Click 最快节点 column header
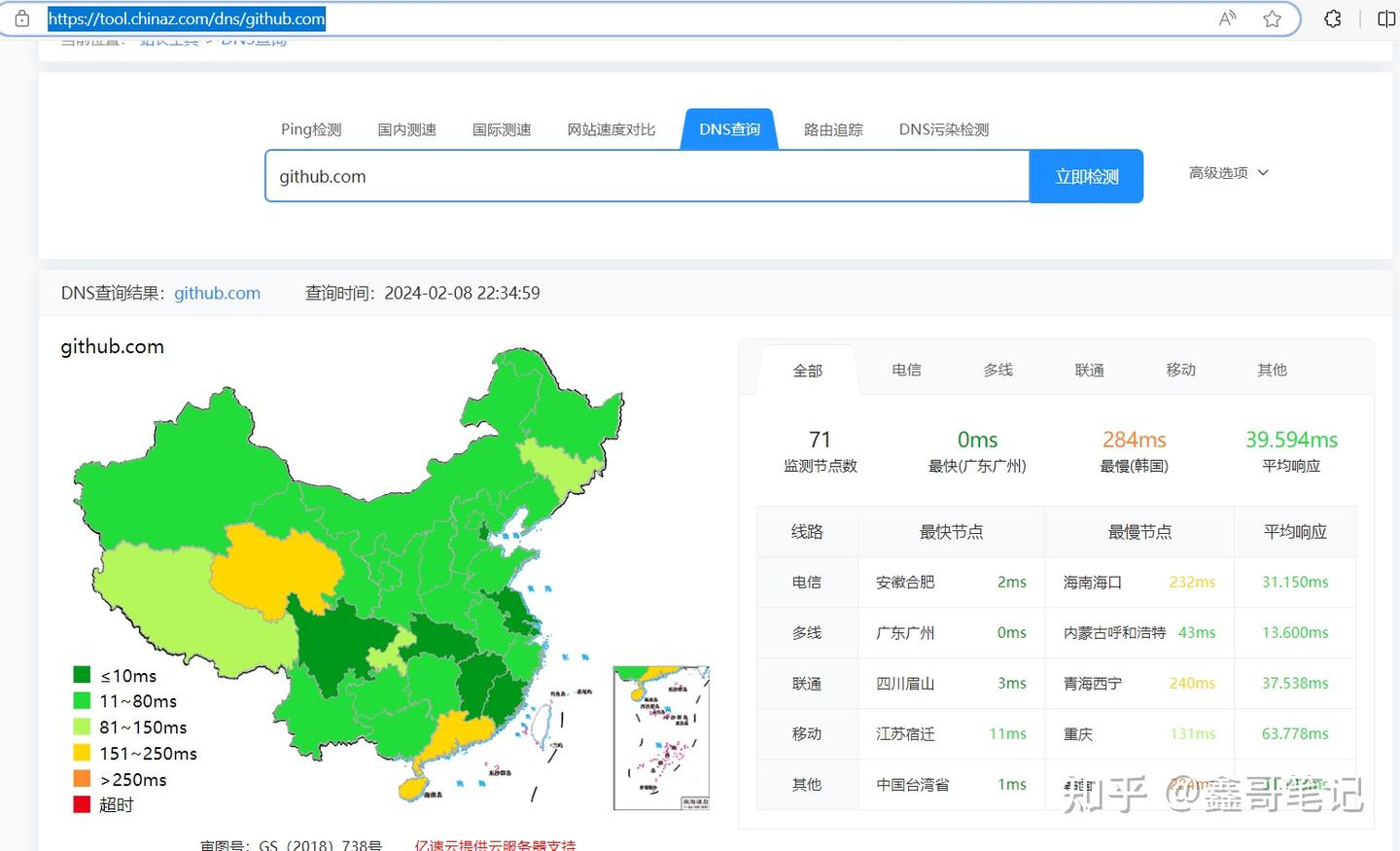 951,532
